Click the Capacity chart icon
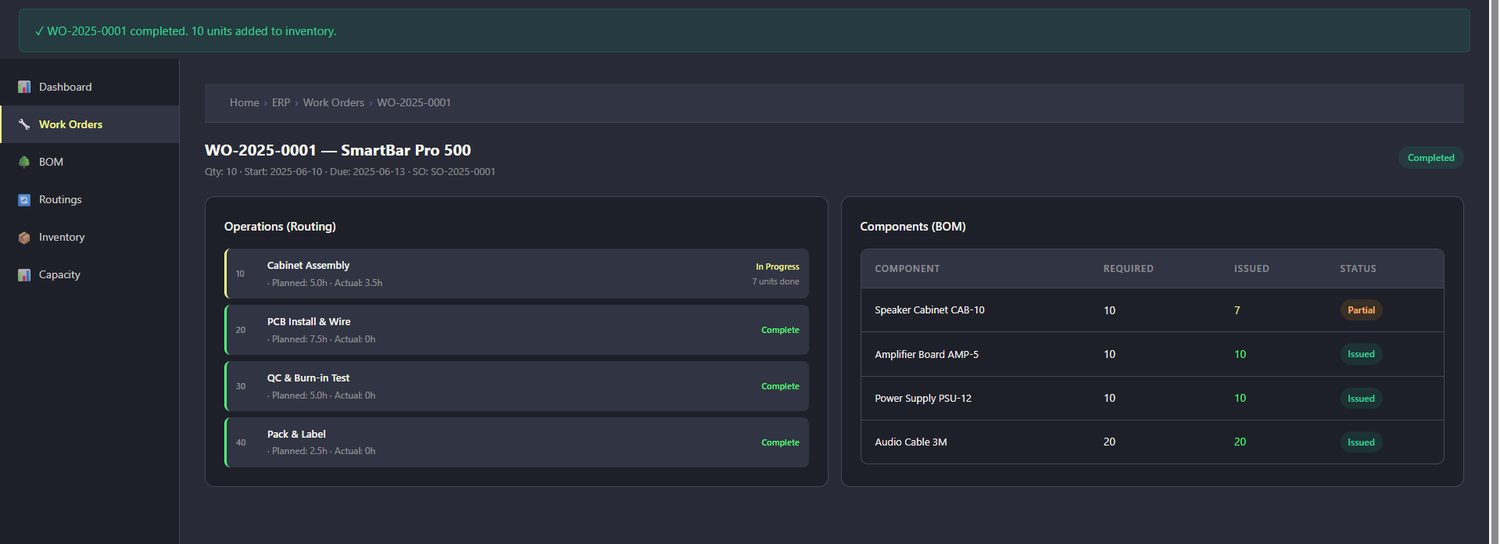1500x544 pixels. [24, 275]
